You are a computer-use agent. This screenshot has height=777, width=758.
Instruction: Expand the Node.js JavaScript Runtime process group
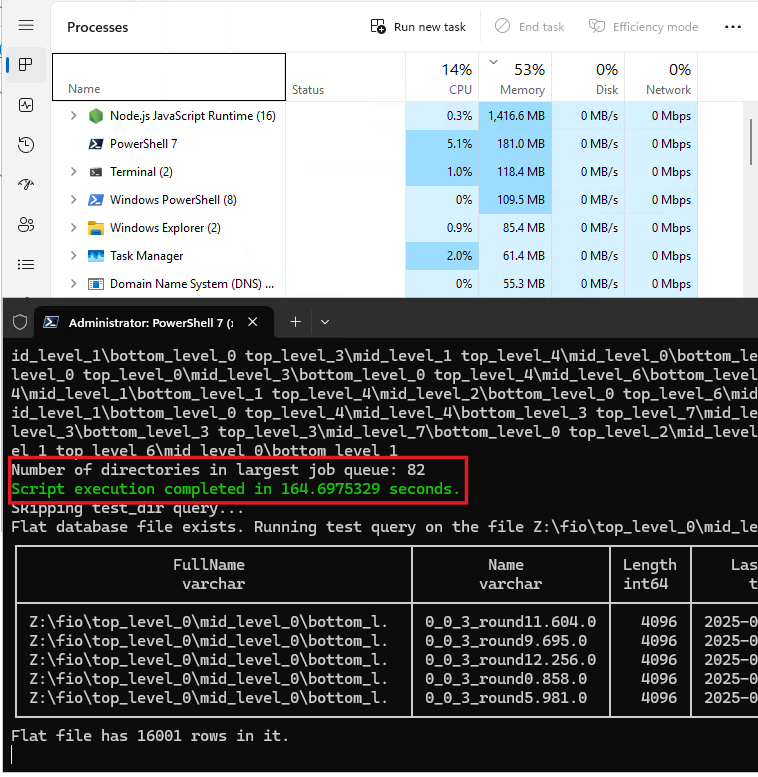point(73,115)
